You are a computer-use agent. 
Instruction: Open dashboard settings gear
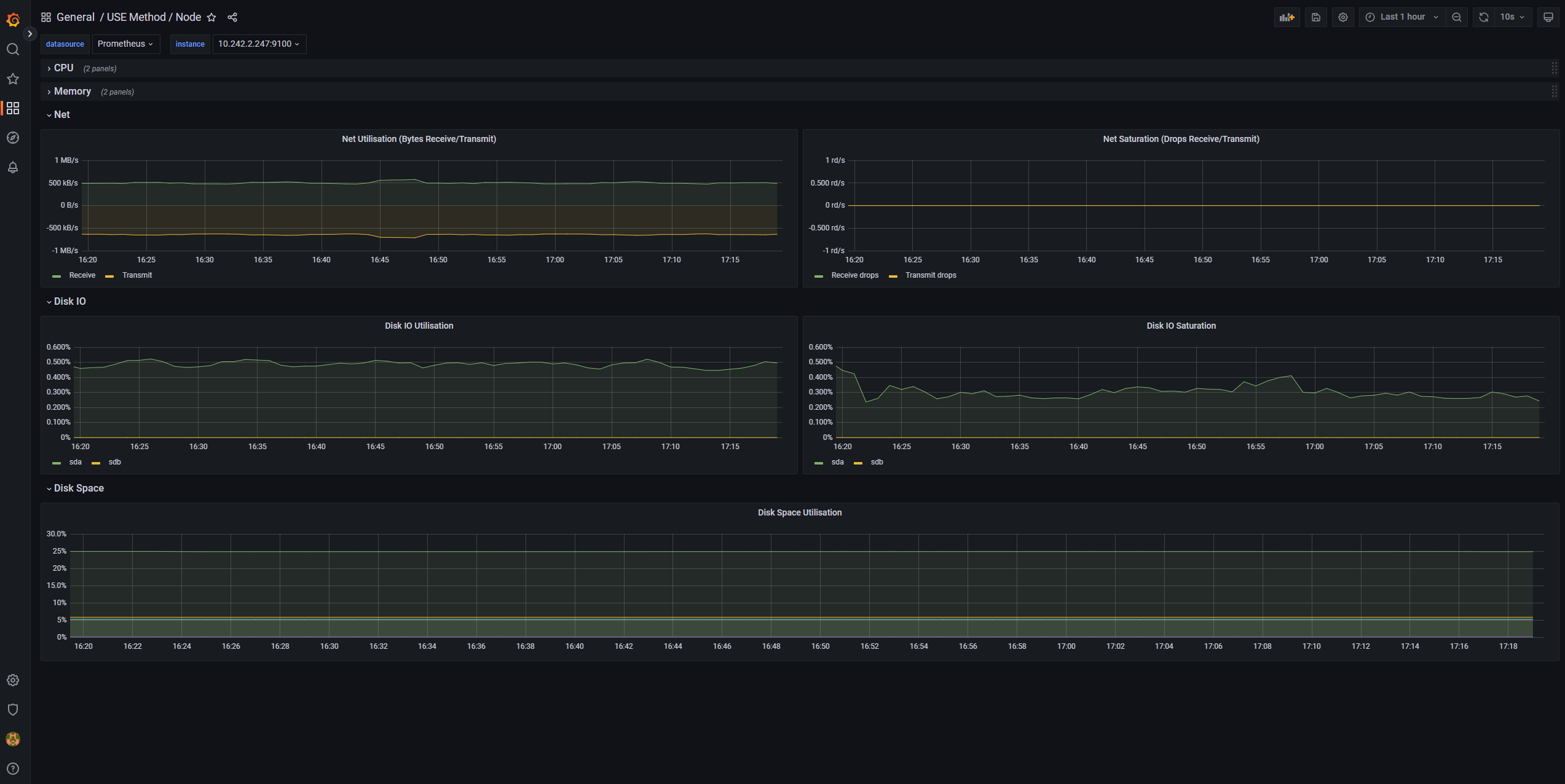1342,17
